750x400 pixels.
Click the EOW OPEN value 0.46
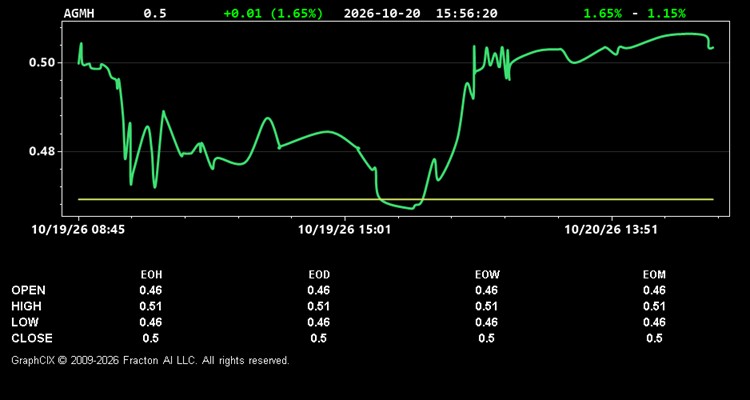(x=486, y=290)
